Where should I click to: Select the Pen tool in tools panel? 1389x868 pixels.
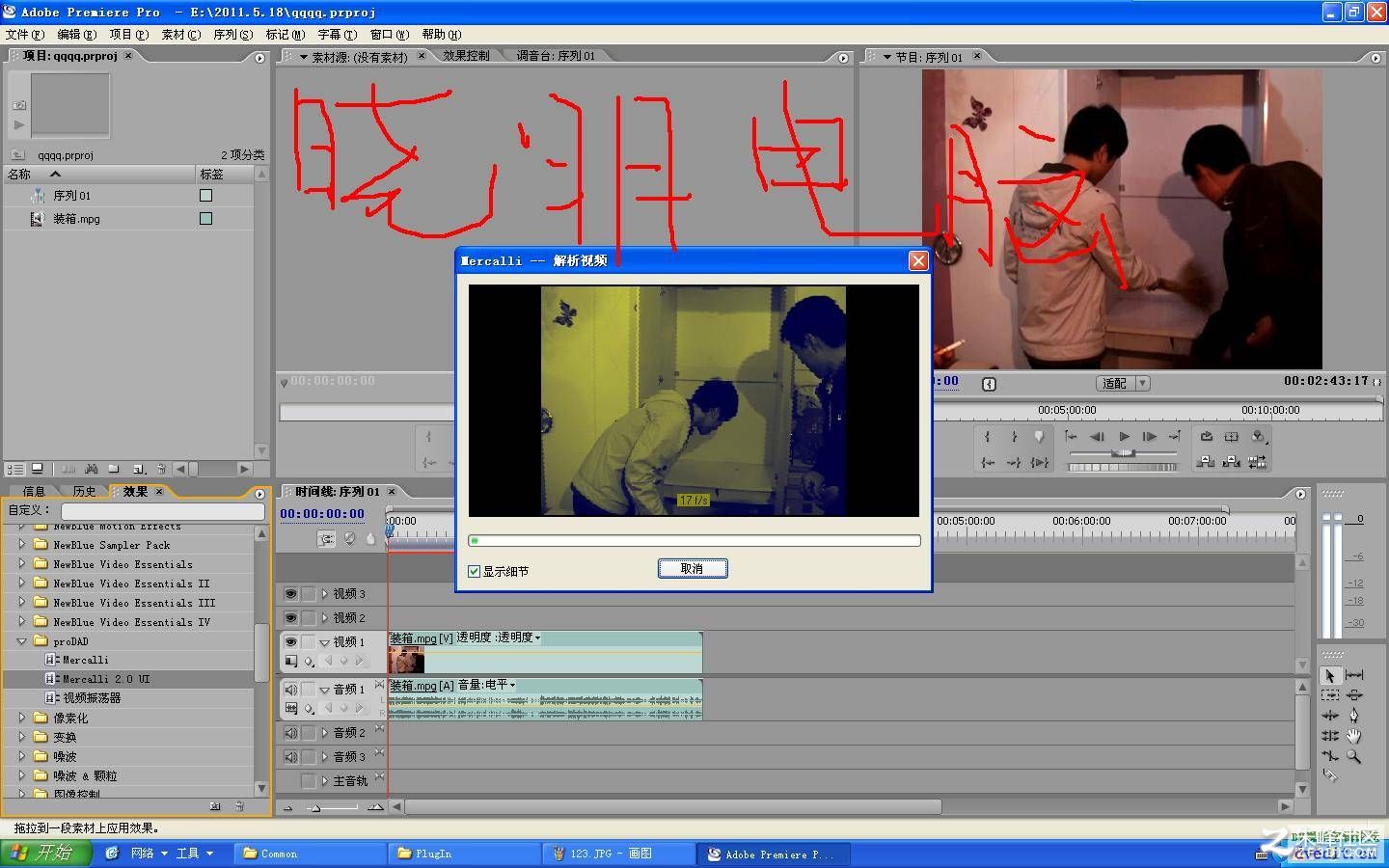pyautogui.click(x=1354, y=716)
